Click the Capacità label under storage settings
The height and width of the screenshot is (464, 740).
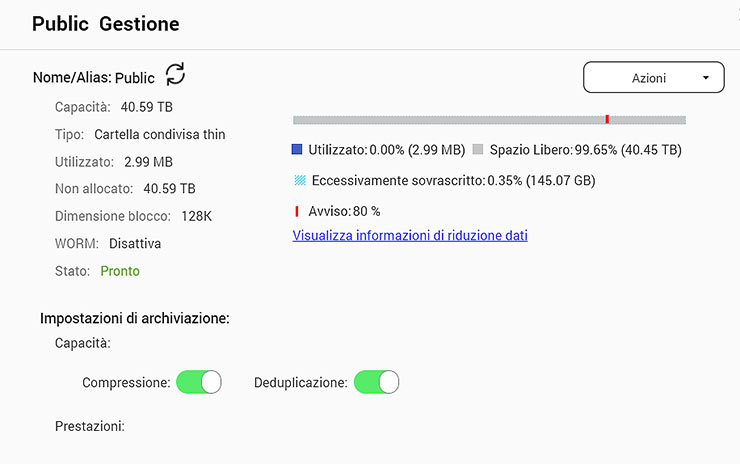[x=83, y=343]
